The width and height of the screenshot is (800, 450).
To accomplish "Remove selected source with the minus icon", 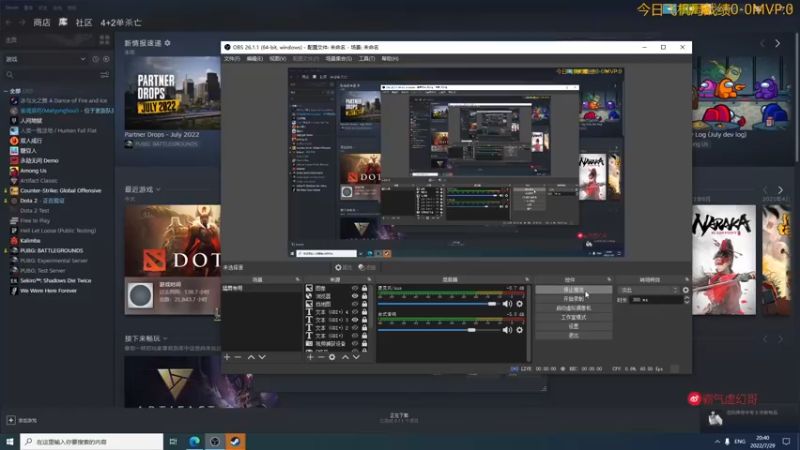I will 321,357.
